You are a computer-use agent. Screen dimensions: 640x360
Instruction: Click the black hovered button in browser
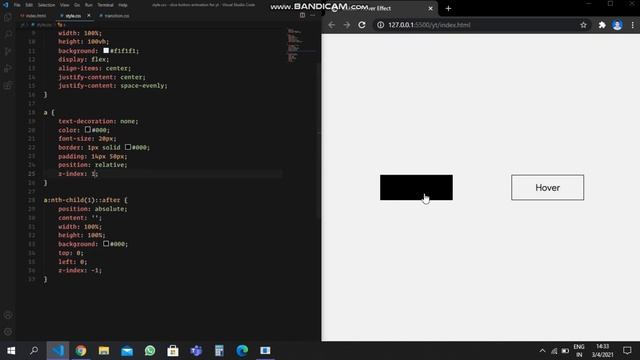point(416,187)
